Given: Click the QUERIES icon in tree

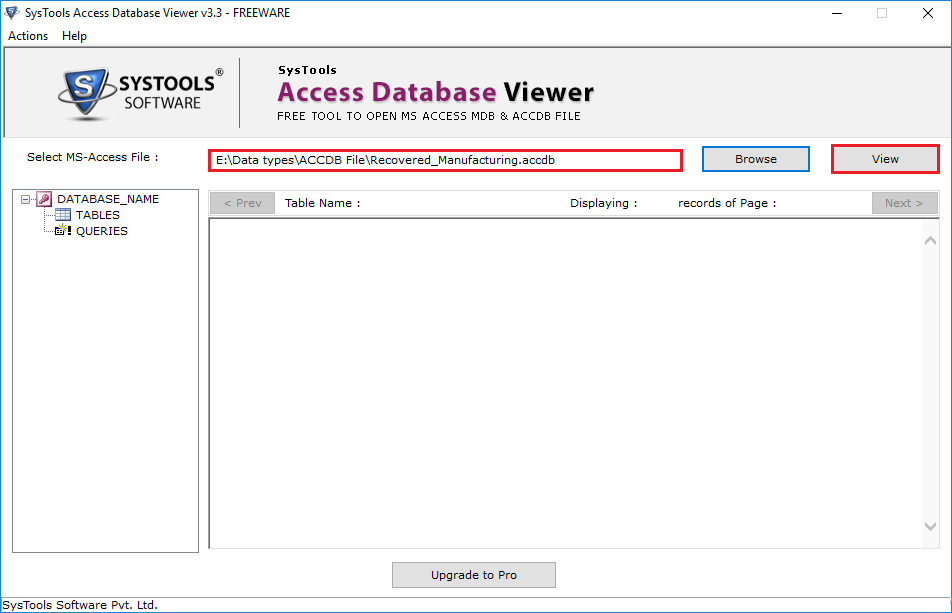Looking at the screenshot, I should 63,231.
